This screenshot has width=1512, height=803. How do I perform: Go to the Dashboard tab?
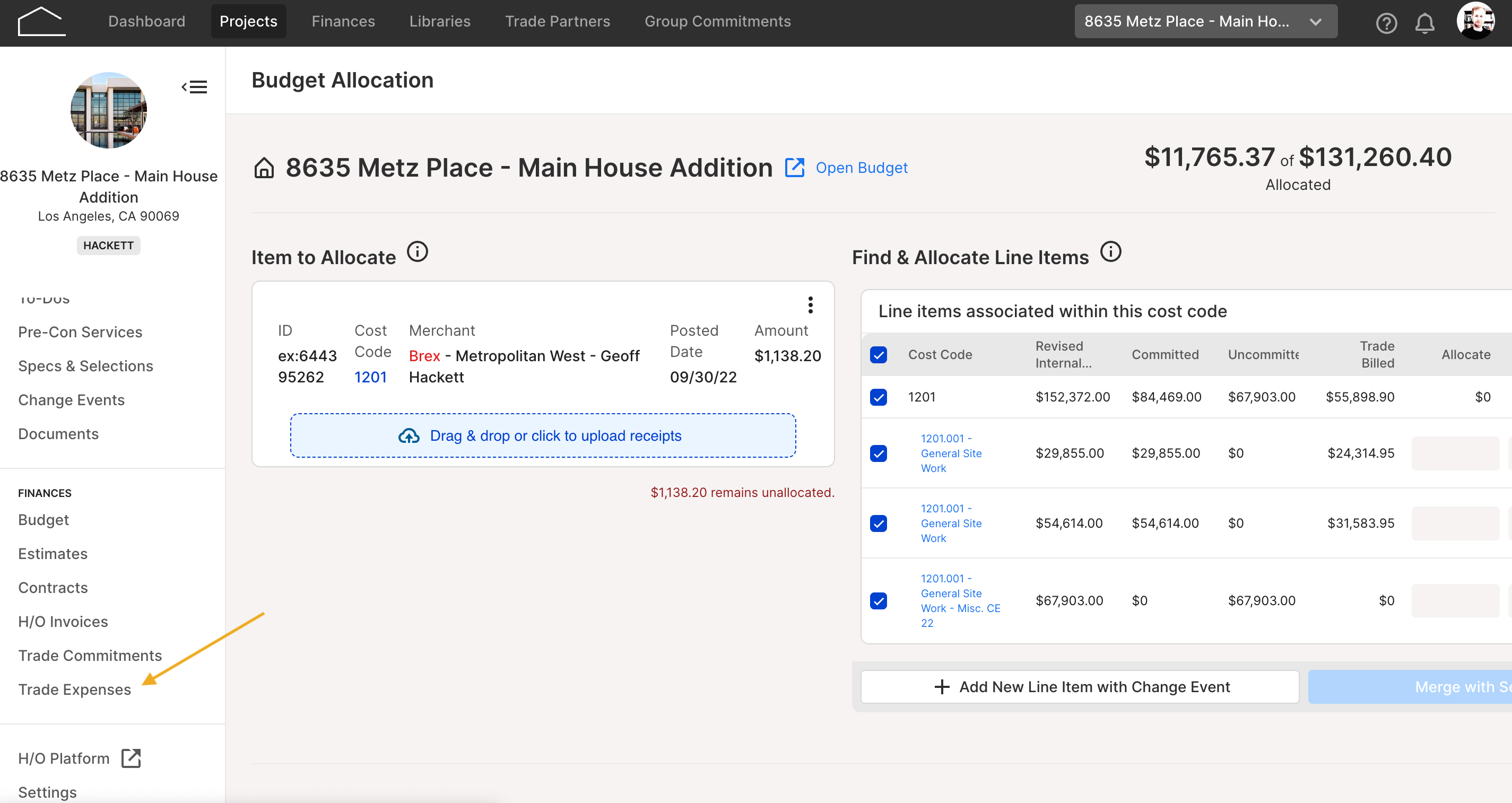point(147,21)
